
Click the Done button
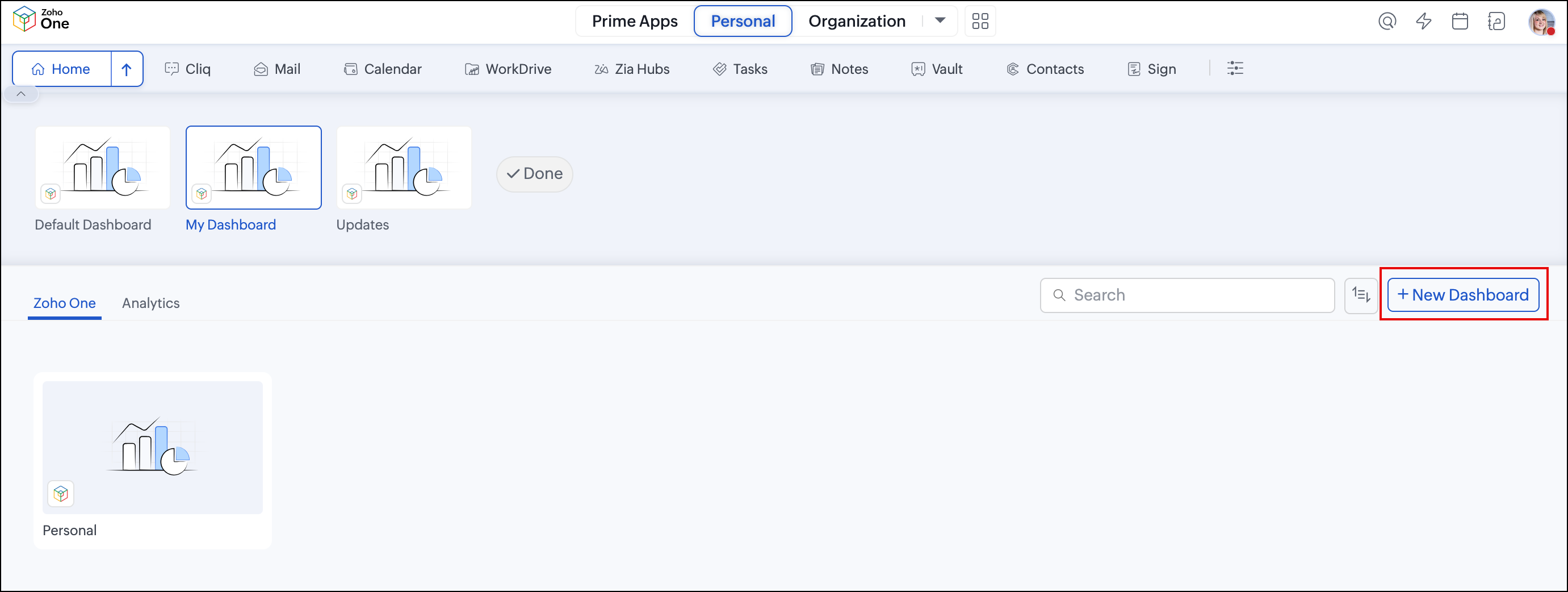click(x=534, y=174)
